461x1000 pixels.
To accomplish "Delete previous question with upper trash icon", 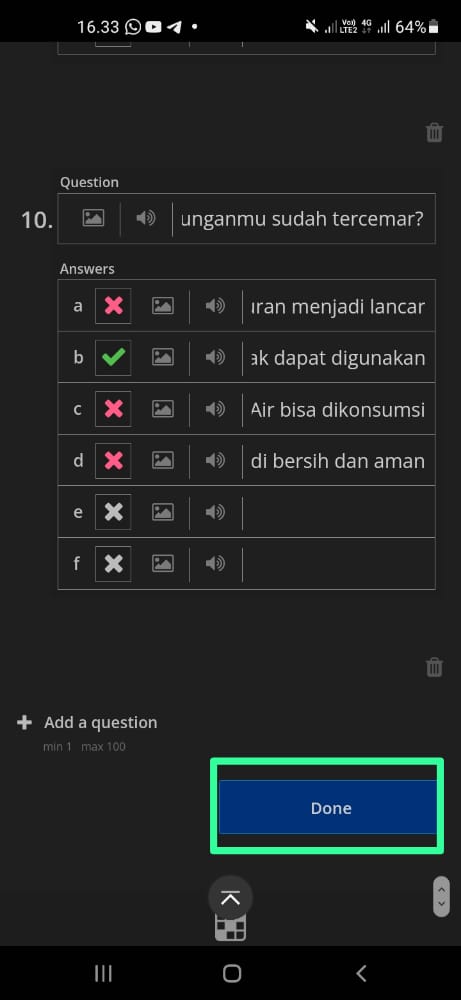I will (434, 133).
